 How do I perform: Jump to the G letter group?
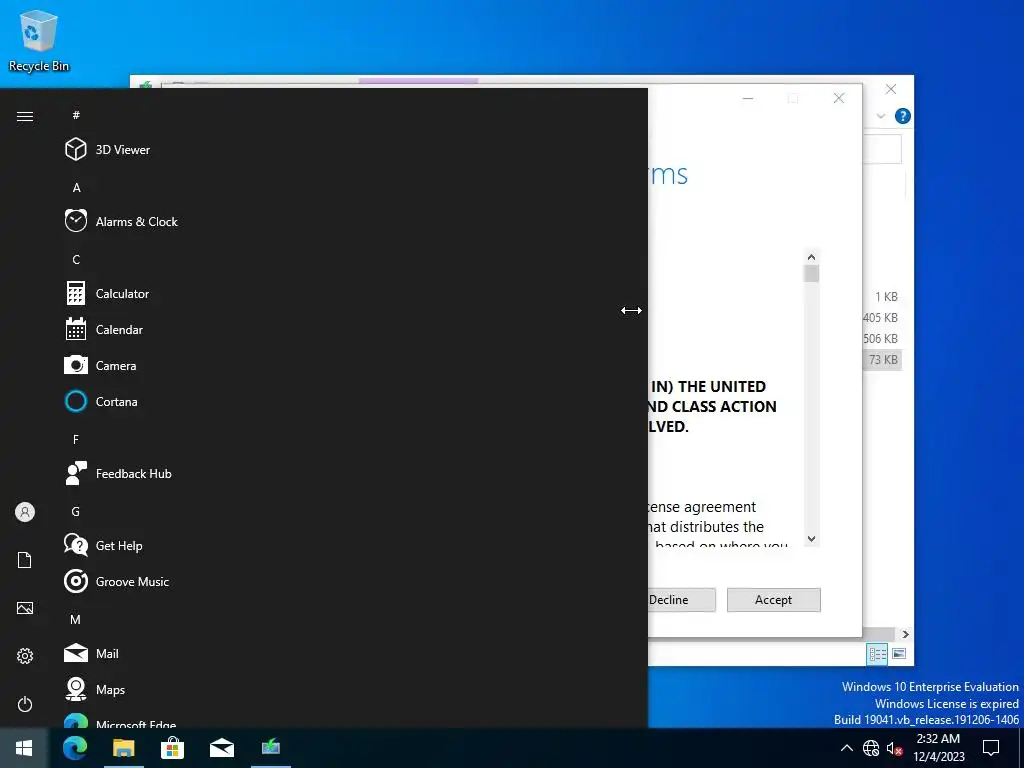click(x=76, y=511)
